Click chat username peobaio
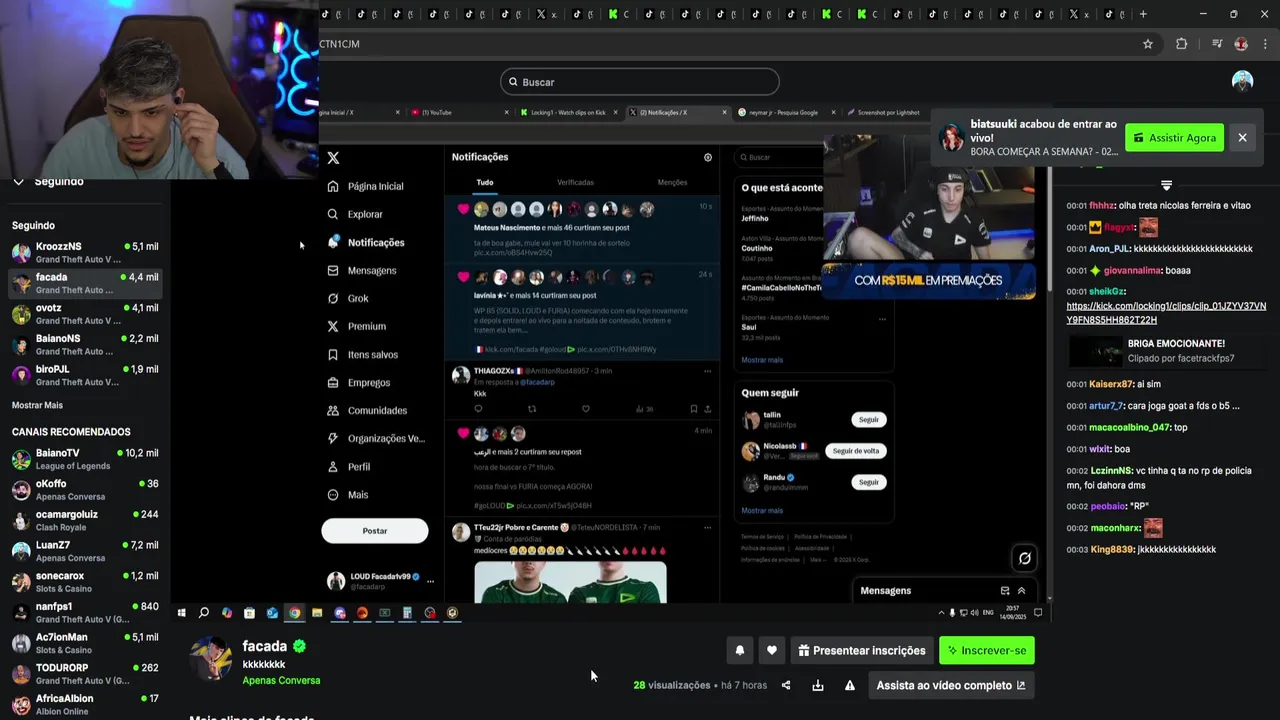The height and width of the screenshot is (720, 1280). point(1107,506)
